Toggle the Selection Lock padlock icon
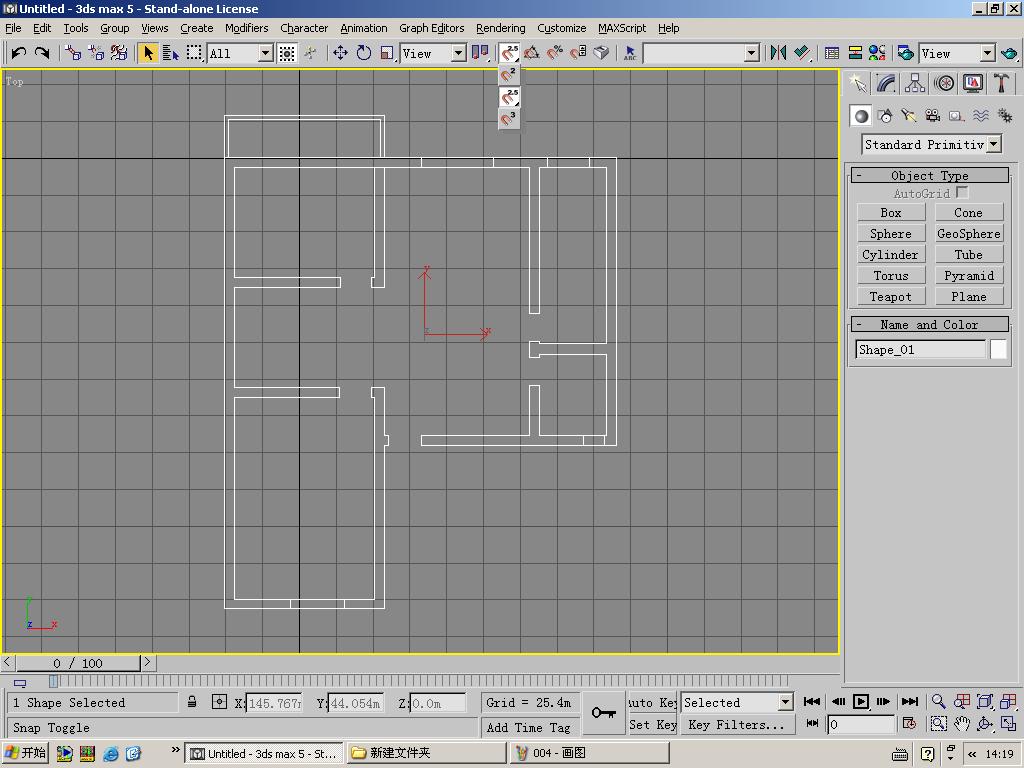This screenshot has height=768, width=1024. pyautogui.click(x=192, y=702)
